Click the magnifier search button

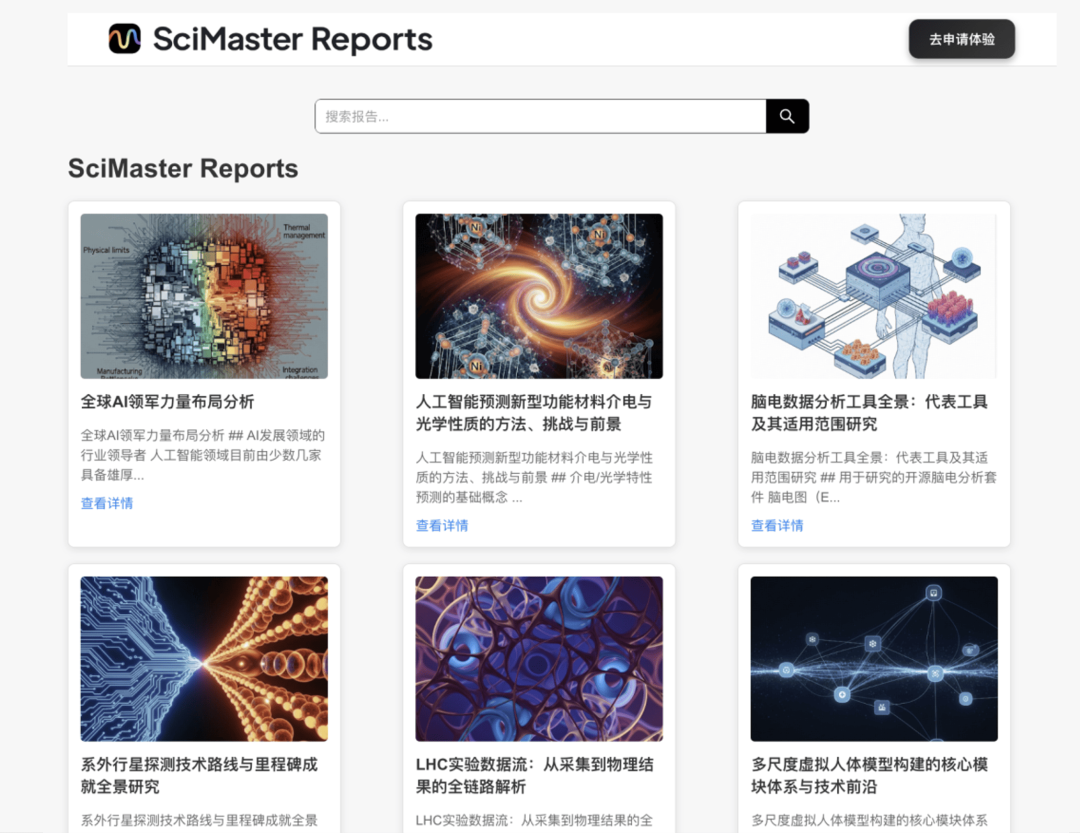click(x=787, y=116)
